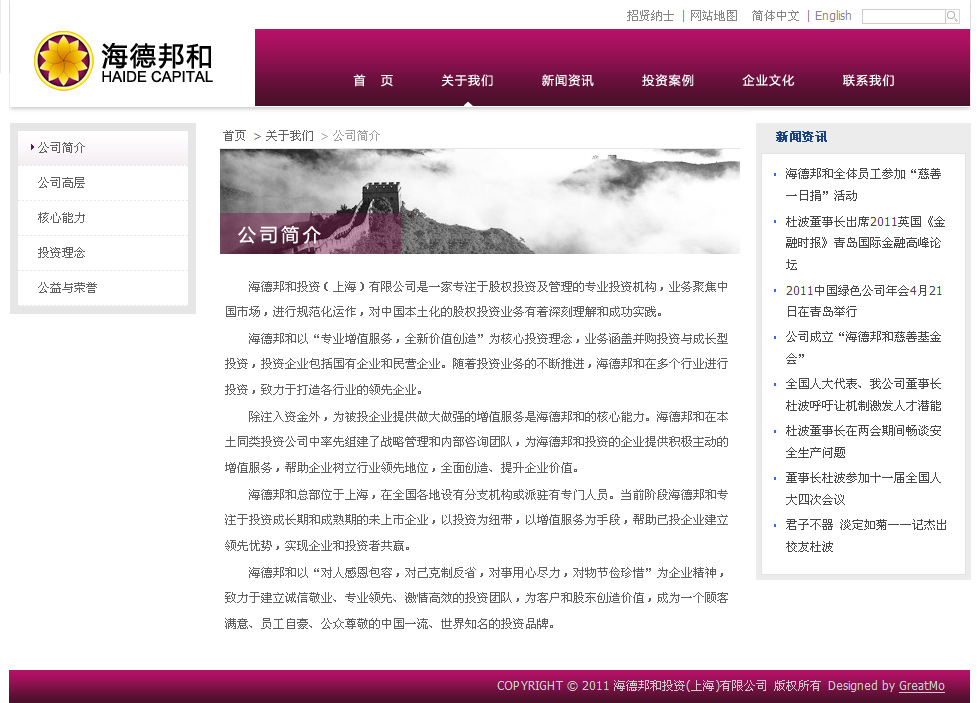The width and height of the screenshot is (980, 703).
Task: Open the 招贤纳士 link
Action: [650, 16]
